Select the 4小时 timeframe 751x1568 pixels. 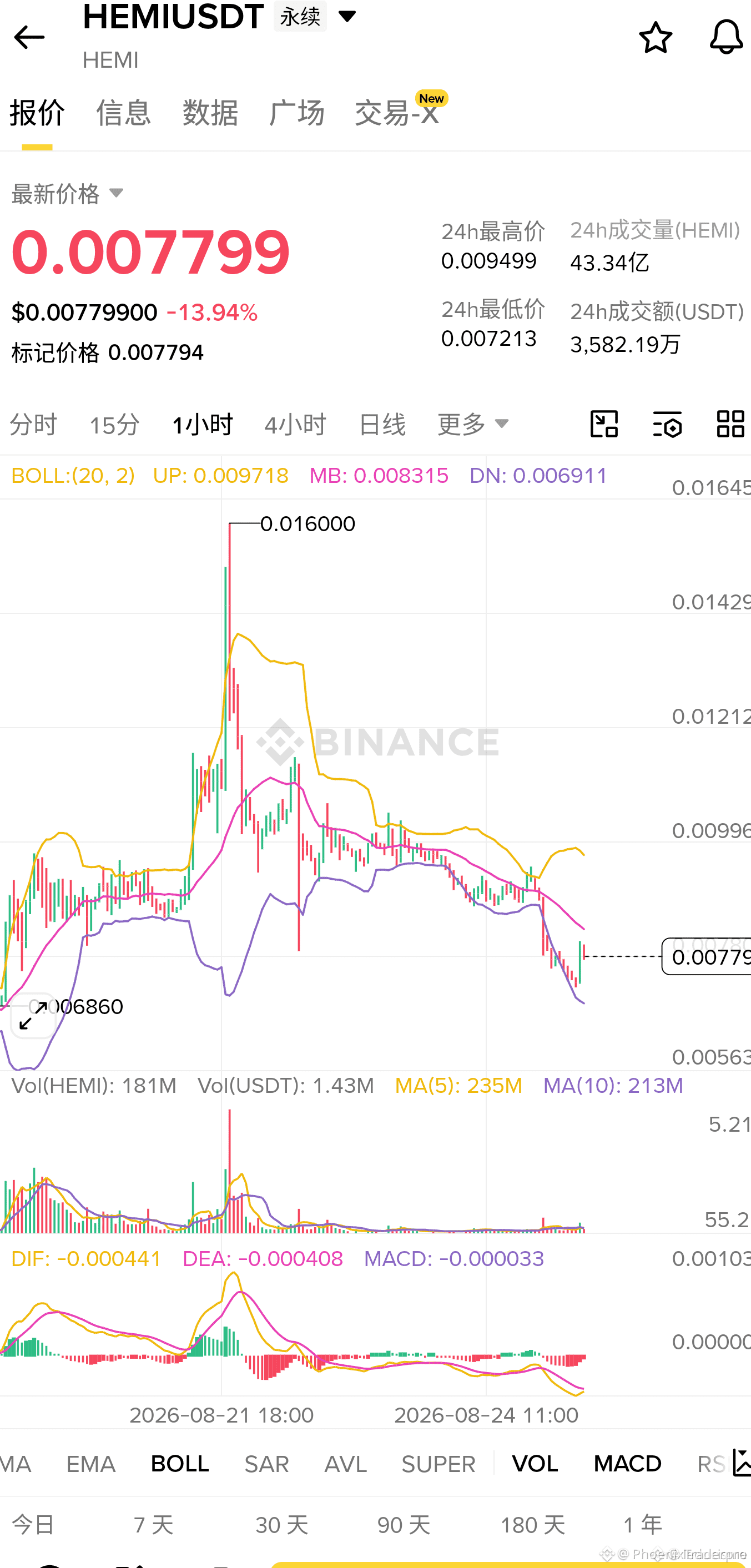[x=295, y=423]
